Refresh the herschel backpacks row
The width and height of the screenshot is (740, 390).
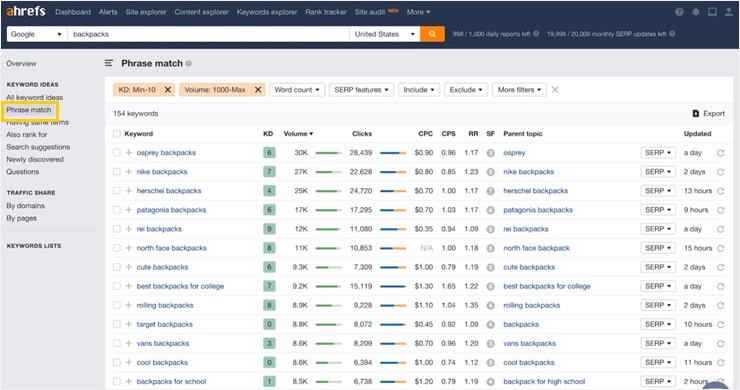(x=720, y=191)
